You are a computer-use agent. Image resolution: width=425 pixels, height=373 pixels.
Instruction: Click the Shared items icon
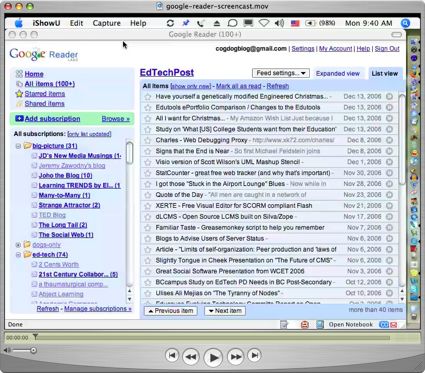click(x=19, y=104)
